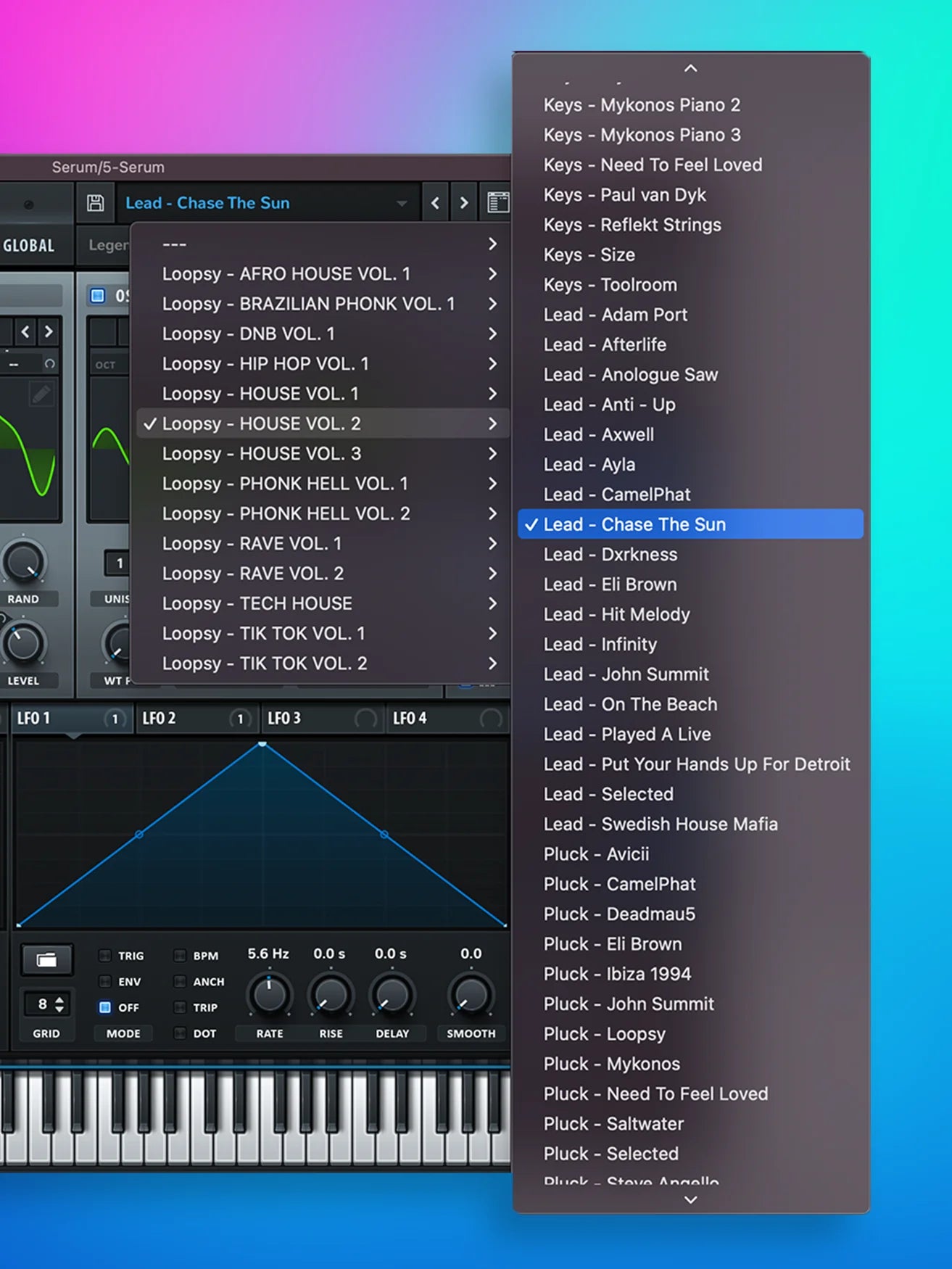Toggle the OFF mode checkbox
Image resolution: width=952 pixels, height=1269 pixels.
(x=104, y=1007)
